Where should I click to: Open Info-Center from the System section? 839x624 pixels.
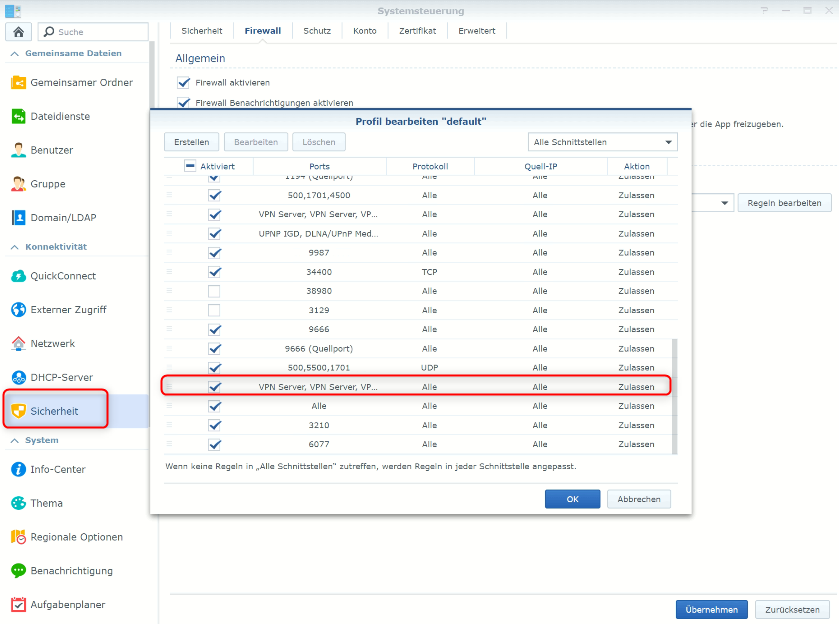point(58,470)
